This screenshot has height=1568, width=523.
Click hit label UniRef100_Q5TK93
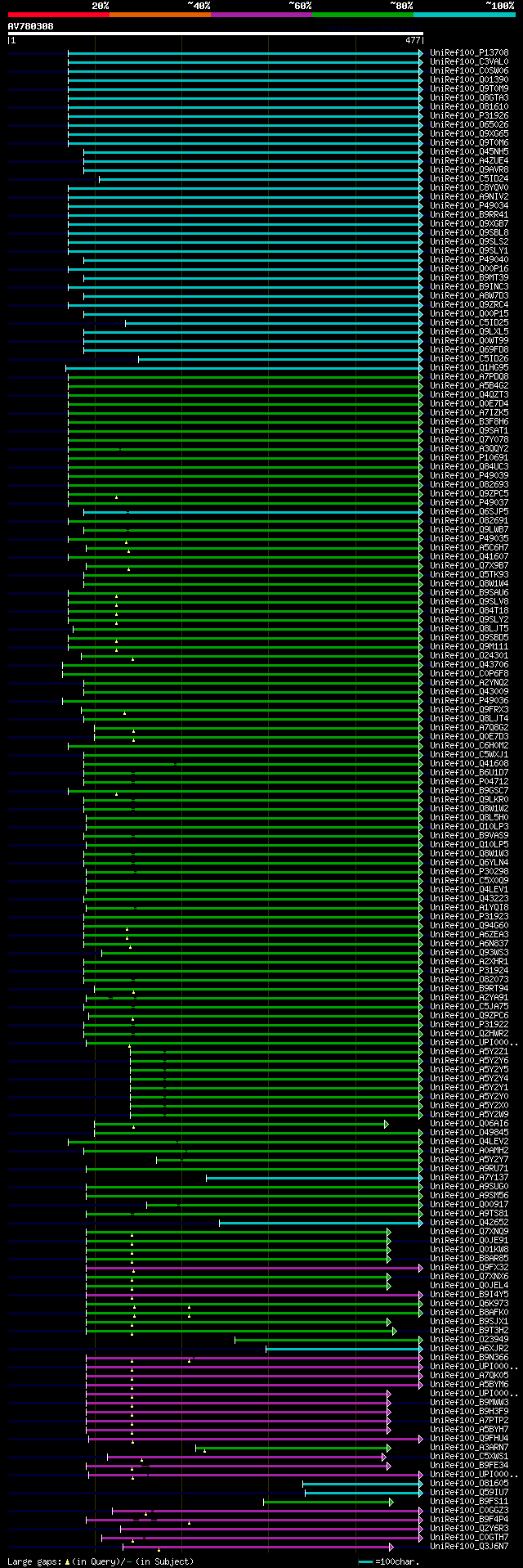[x=469, y=575]
